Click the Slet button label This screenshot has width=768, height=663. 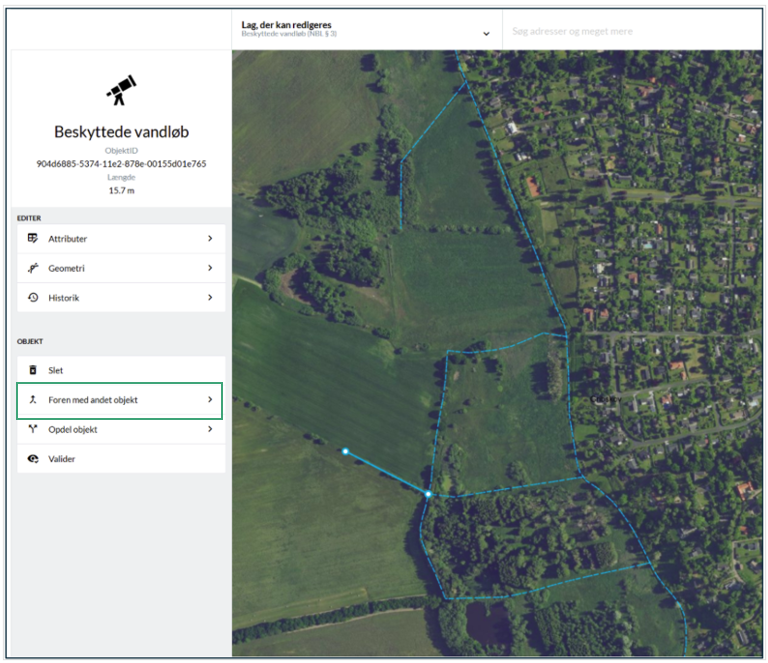55,370
